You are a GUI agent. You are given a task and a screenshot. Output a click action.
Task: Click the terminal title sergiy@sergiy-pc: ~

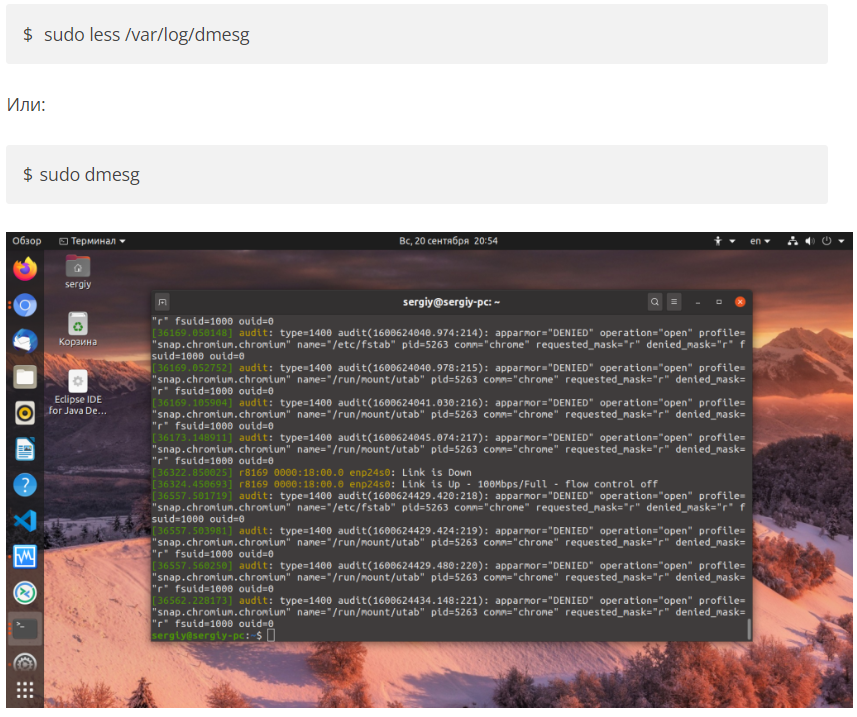click(451, 302)
